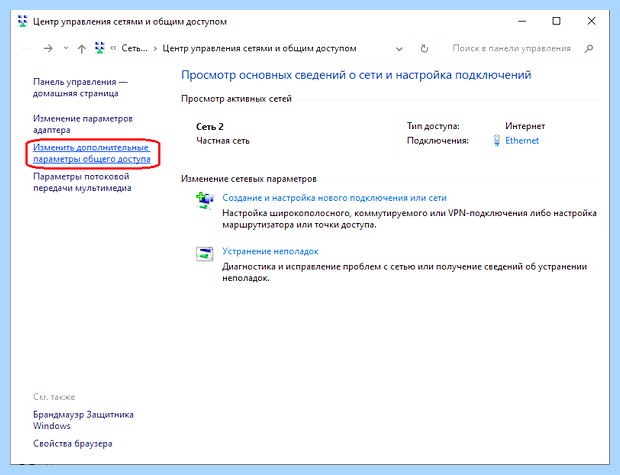Click the network icon in address bar
620x475 pixels.
(100, 48)
